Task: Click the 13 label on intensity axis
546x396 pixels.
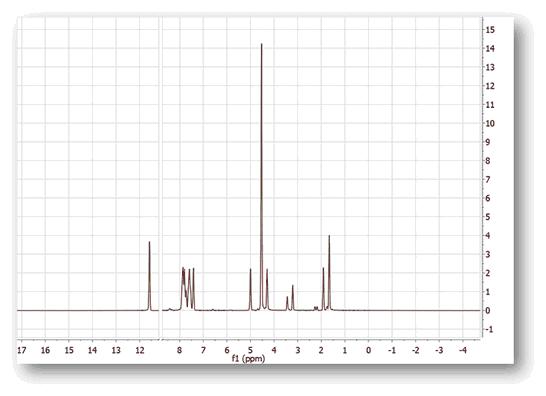Action: click(490, 67)
